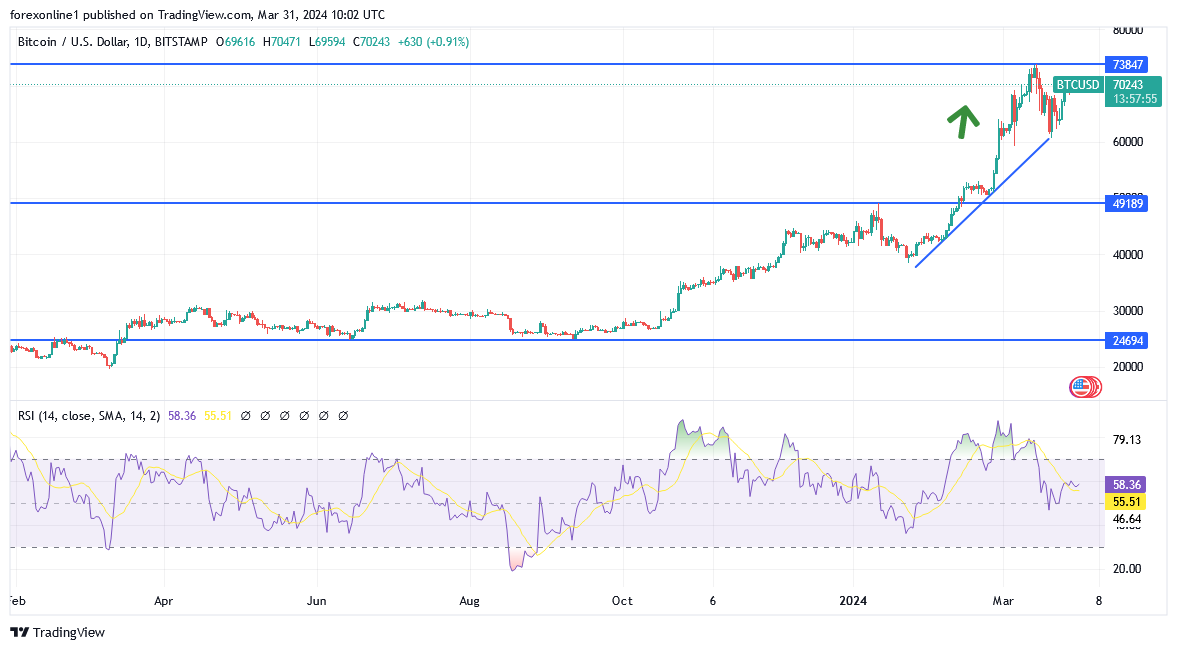Open the RSI (14, close, SMA, 14, 2) legend
This screenshot has width=1177, height=650.
point(89,415)
